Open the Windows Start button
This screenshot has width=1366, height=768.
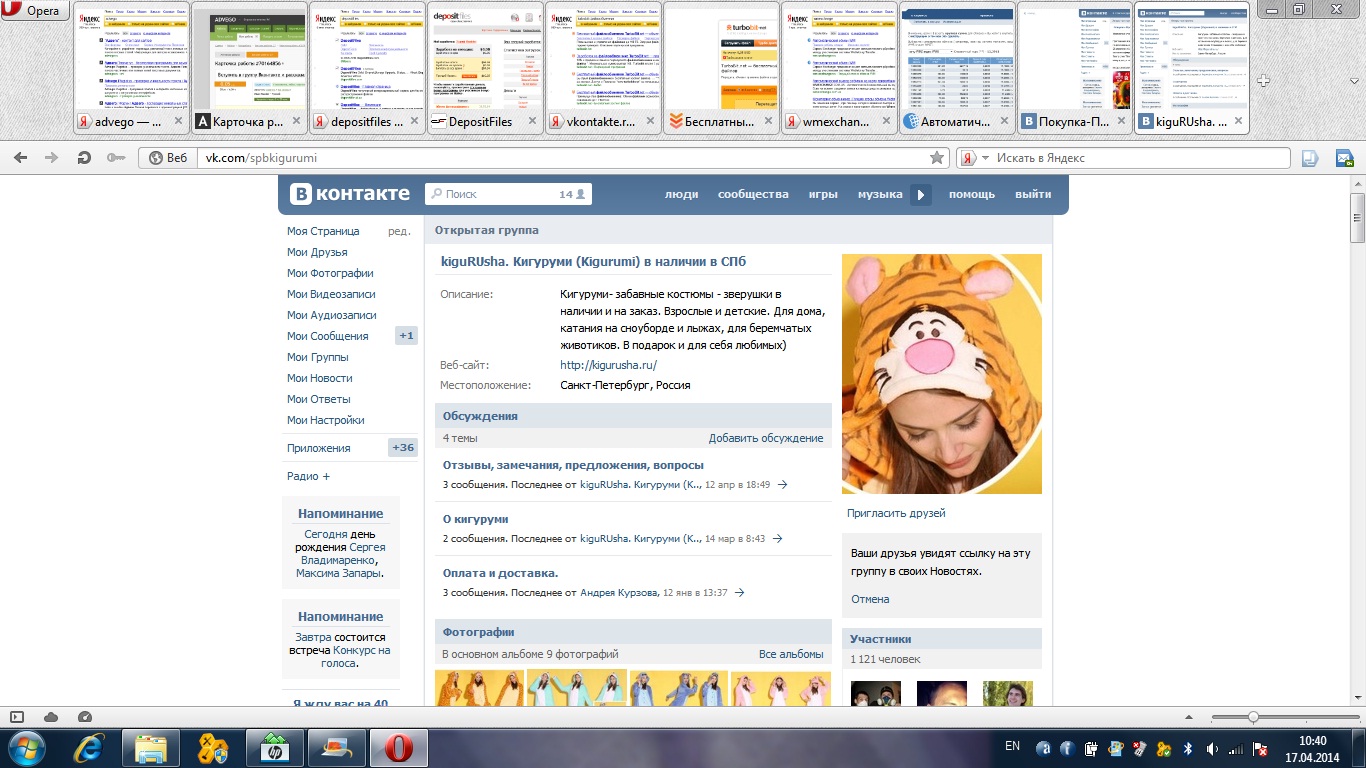tap(26, 747)
